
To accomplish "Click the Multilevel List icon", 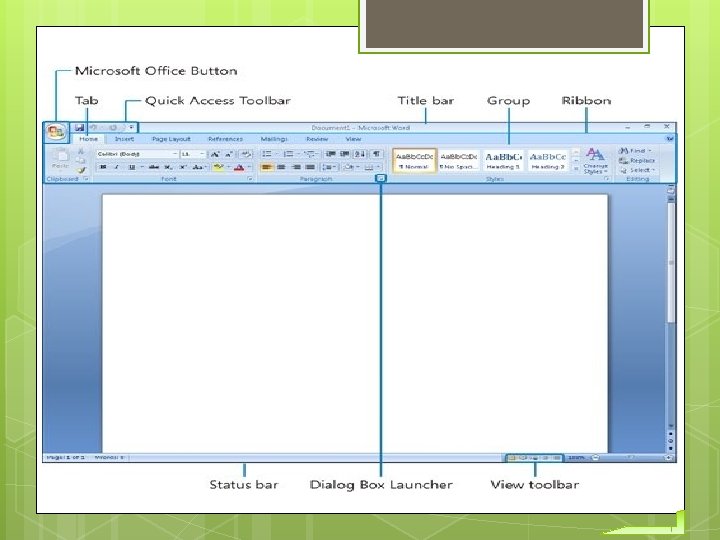I will 310,154.
